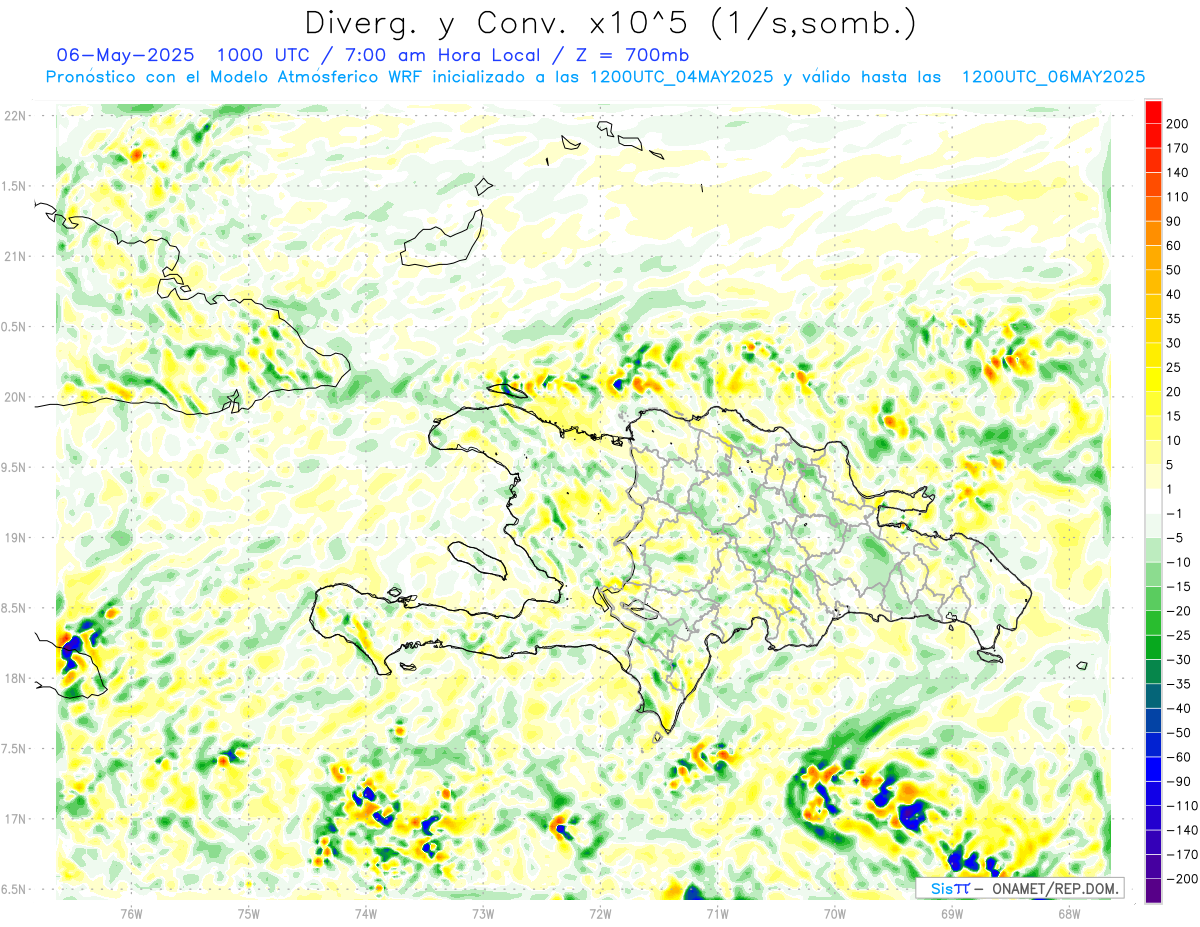Click the 70W longitude label
1200x927 pixels.
pos(835,913)
